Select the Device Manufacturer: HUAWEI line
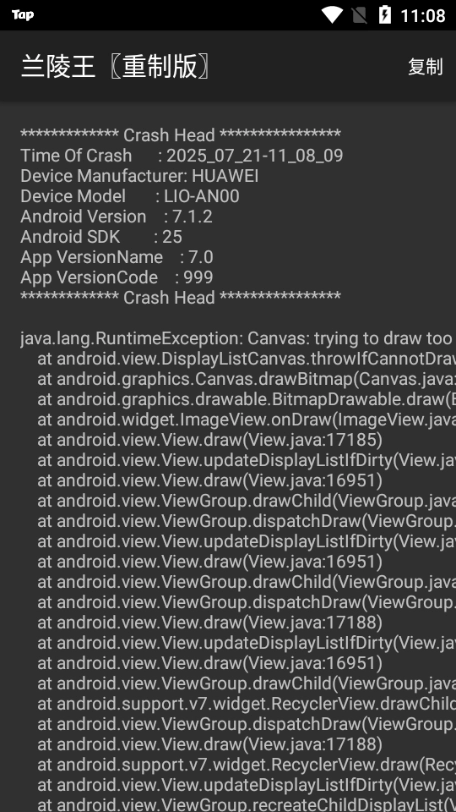Viewport: 456px width, 812px height. click(139, 176)
